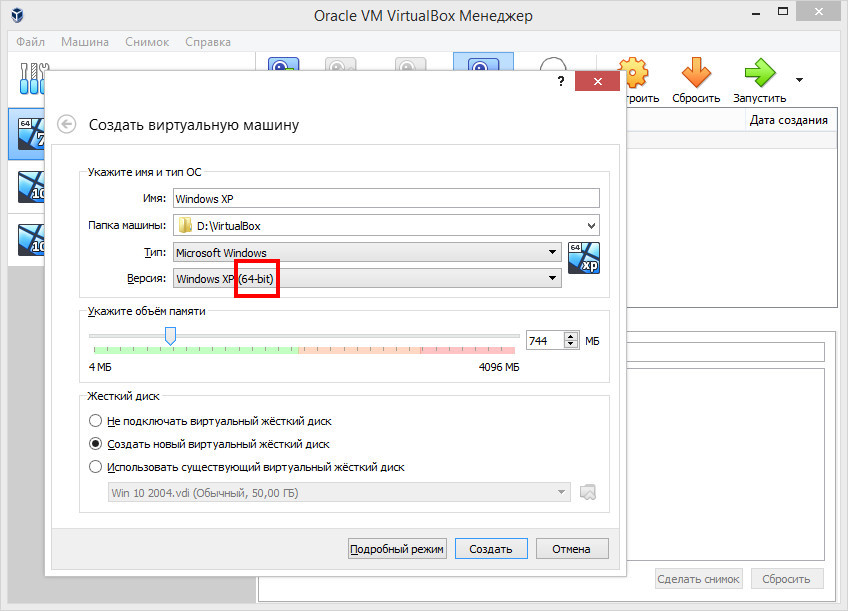The height and width of the screenshot is (611, 848).
Task: Click the Создать виртуальную машину heading
Action: [194, 125]
